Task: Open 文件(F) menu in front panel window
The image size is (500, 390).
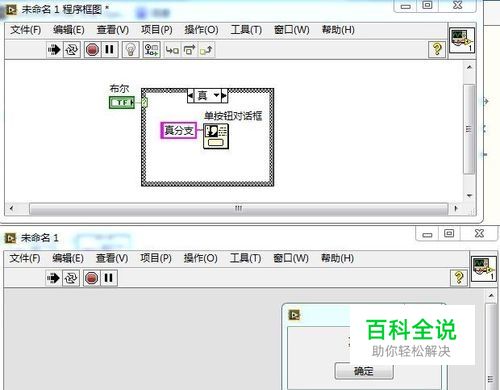Action: 25,258
